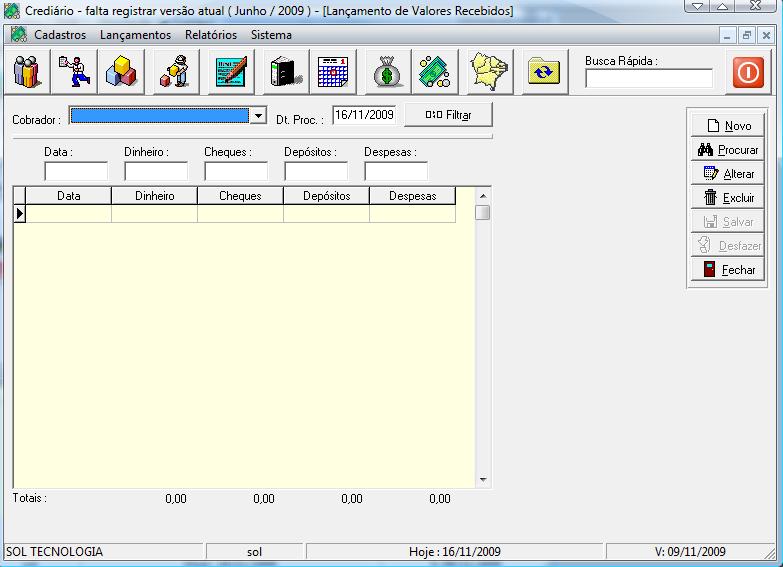Click the Alterar button

tap(728, 173)
